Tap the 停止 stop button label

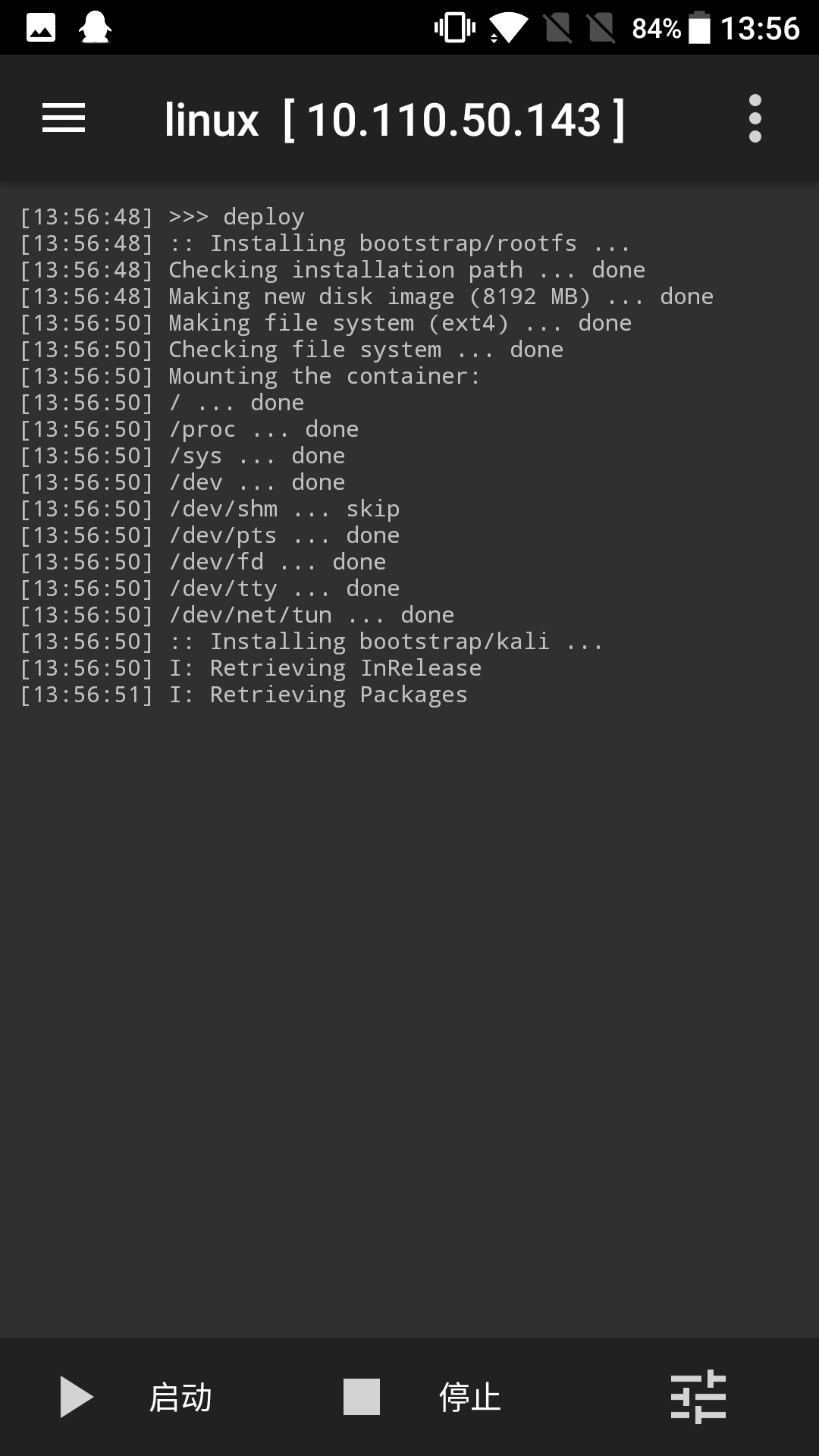point(470,1397)
